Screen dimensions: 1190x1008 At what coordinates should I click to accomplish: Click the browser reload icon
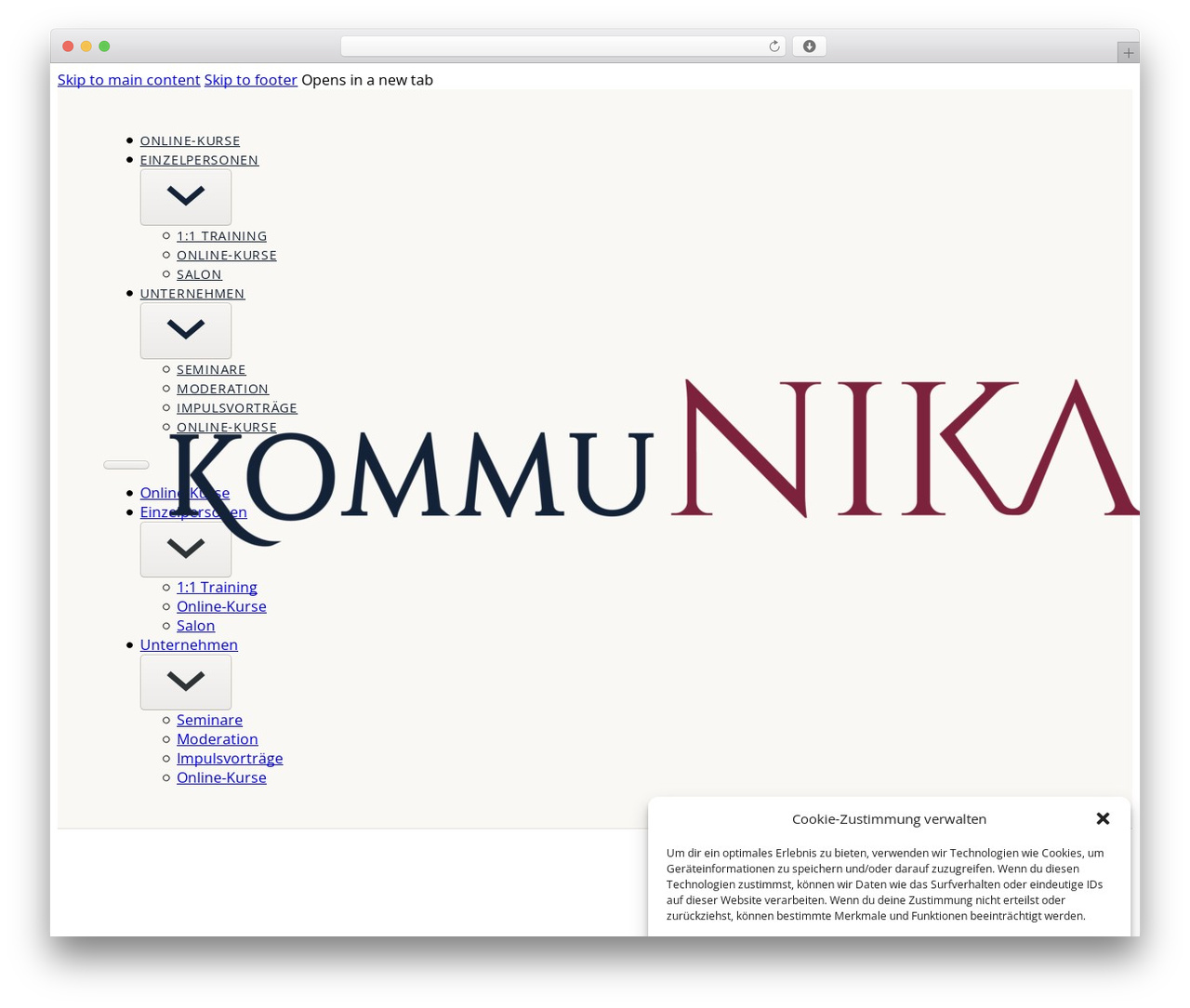pyautogui.click(x=773, y=46)
